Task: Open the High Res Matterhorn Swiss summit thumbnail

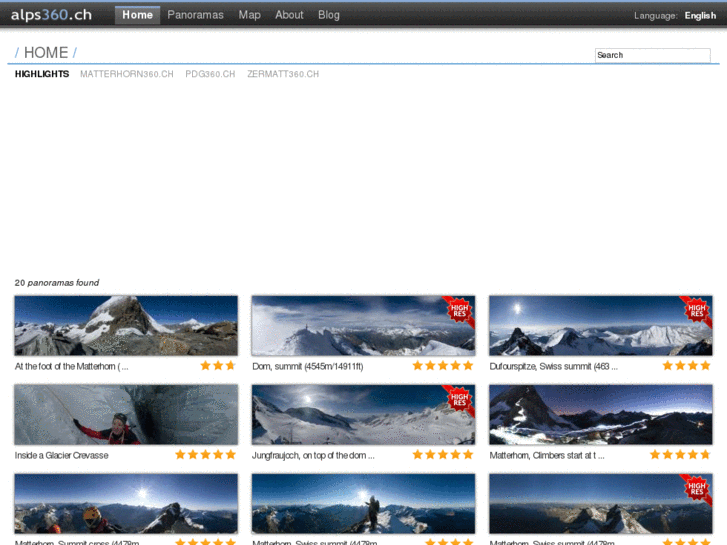Action: coord(601,504)
